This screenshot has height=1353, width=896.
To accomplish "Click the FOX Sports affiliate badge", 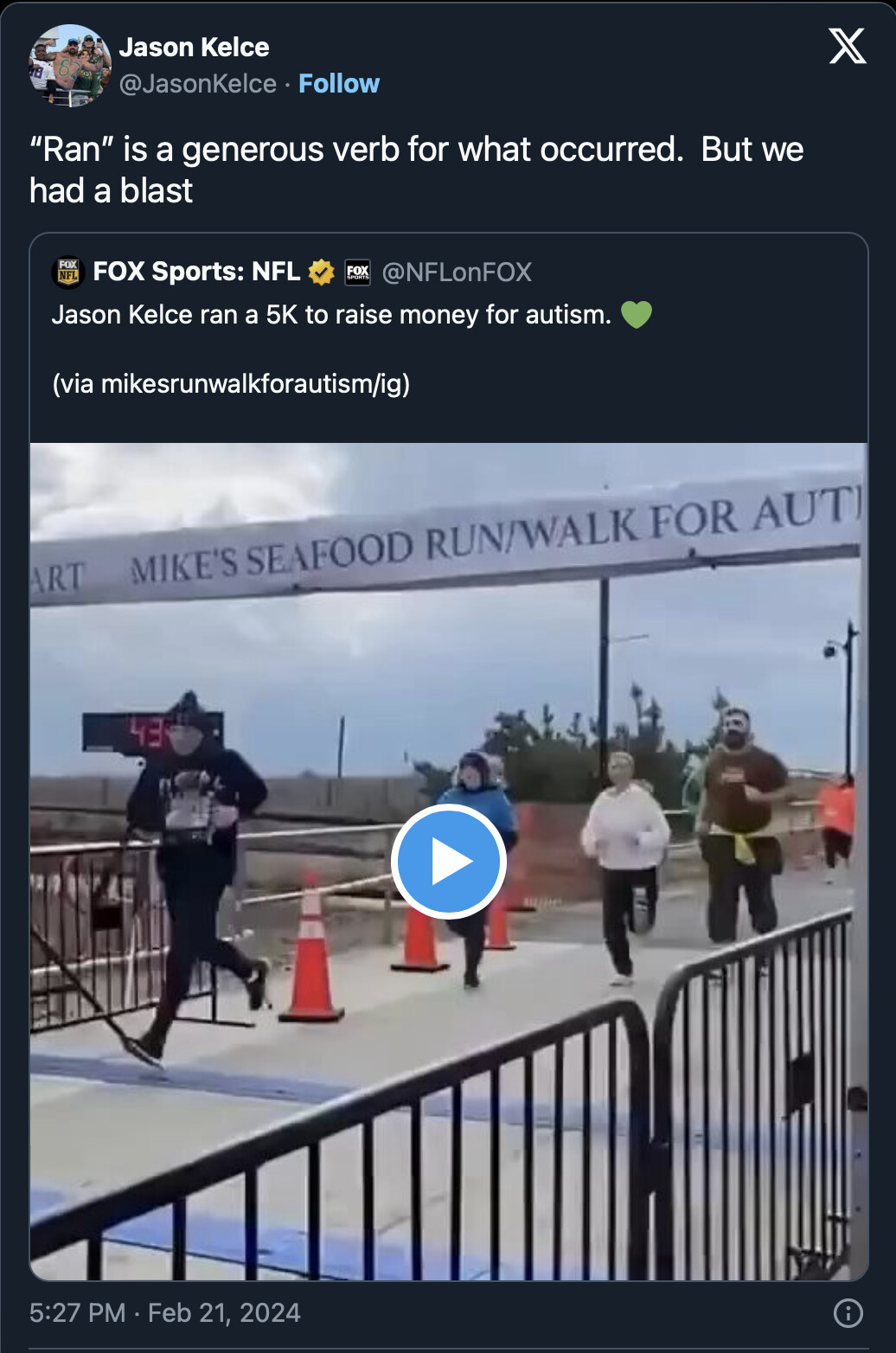I will (357, 273).
